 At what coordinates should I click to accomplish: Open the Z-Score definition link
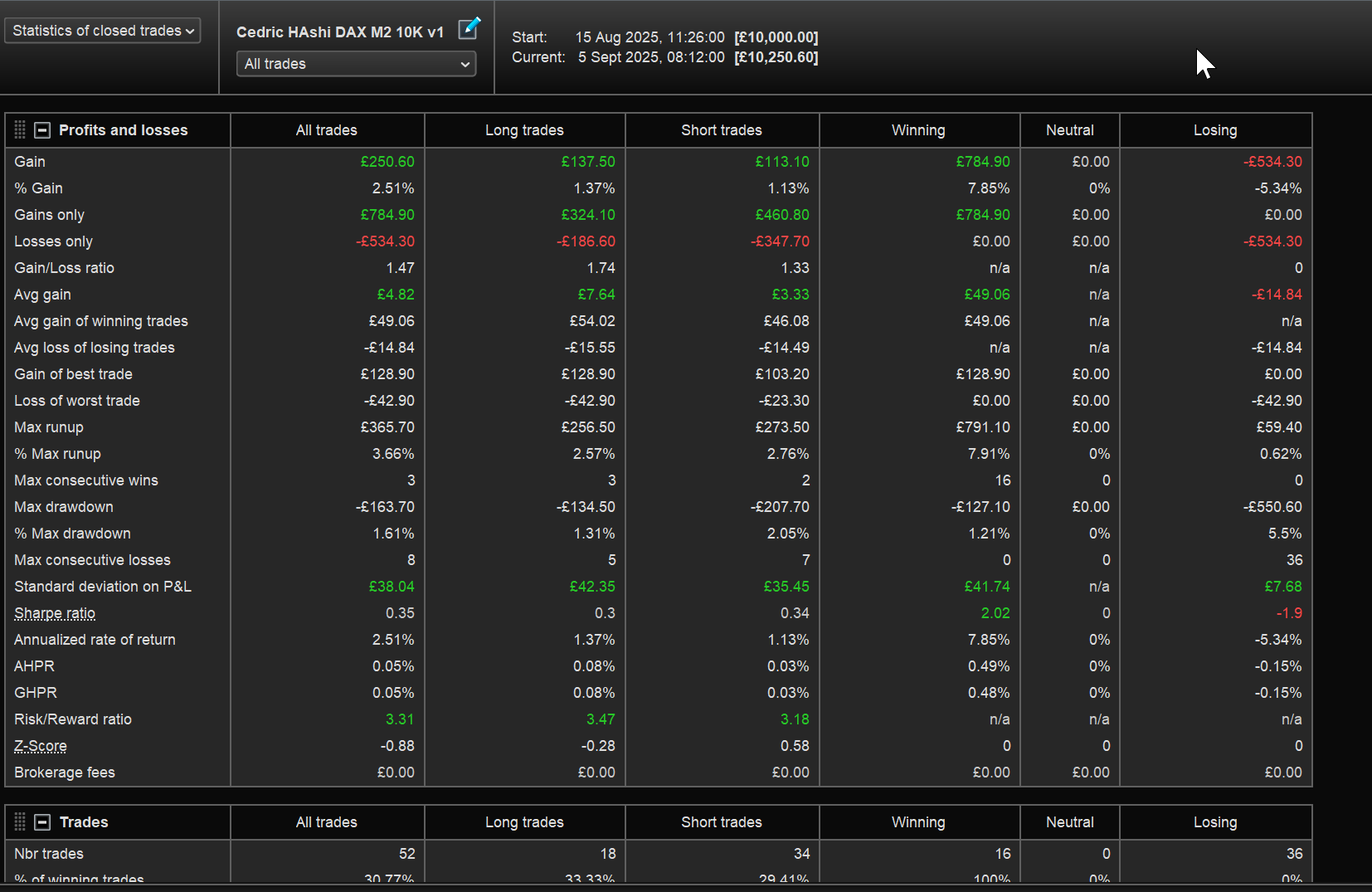click(x=41, y=746)
